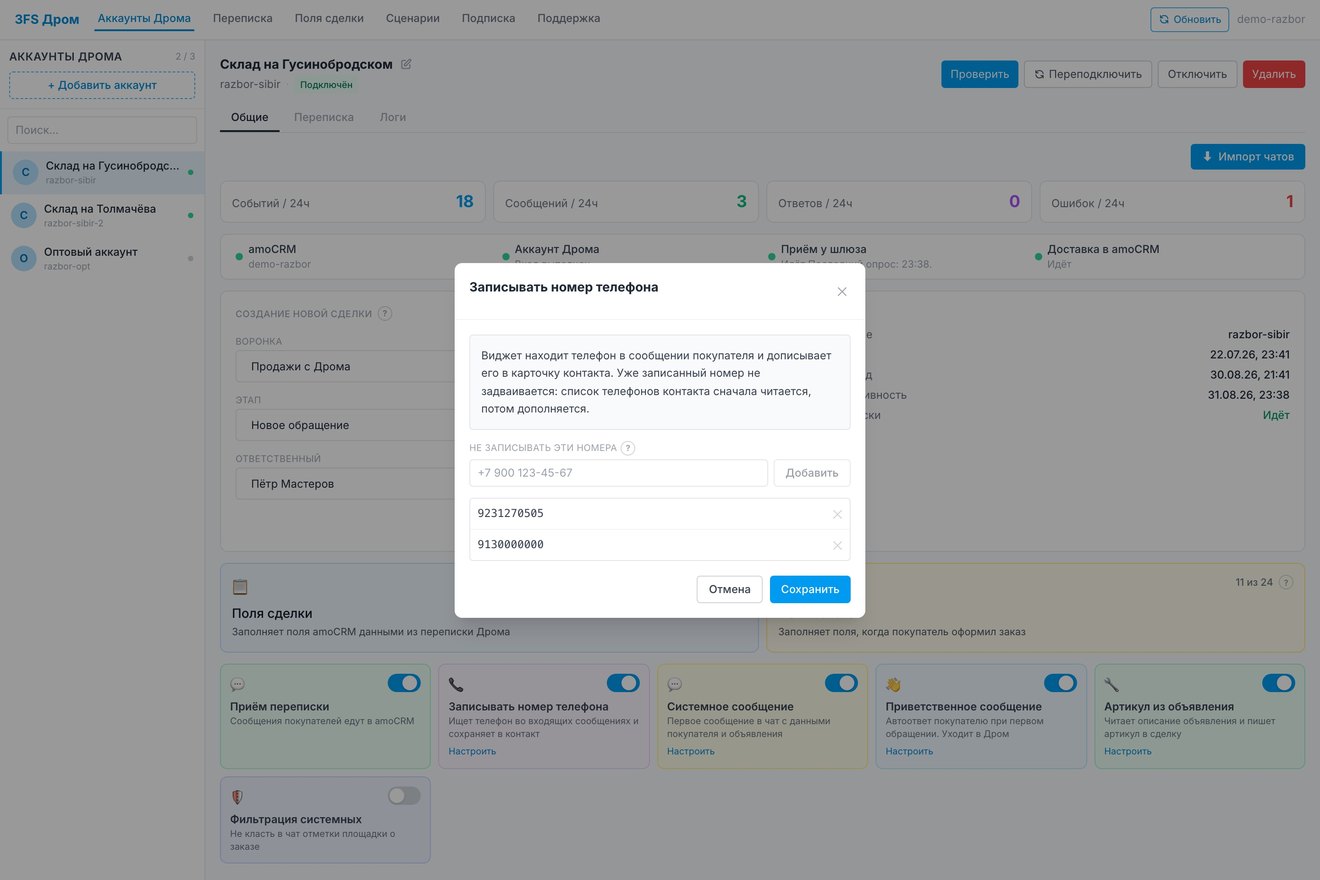Switch to the Общие tab
This screenshot has height=880, width=1320.
250,117
